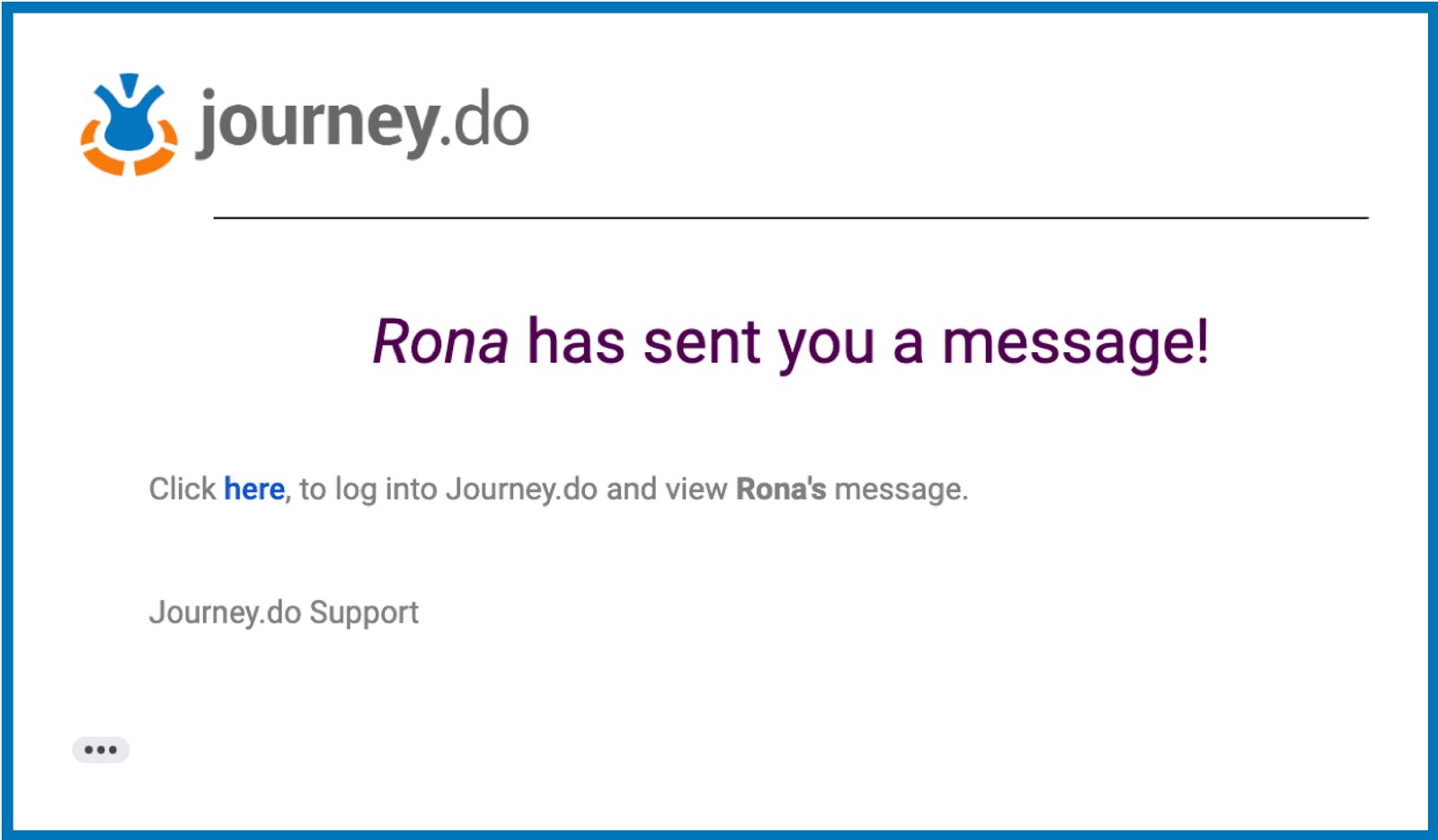Viewport: 1438px width, 840px height.
Task: Click the 'Journey.do Support' signature line
Action: 284,614
